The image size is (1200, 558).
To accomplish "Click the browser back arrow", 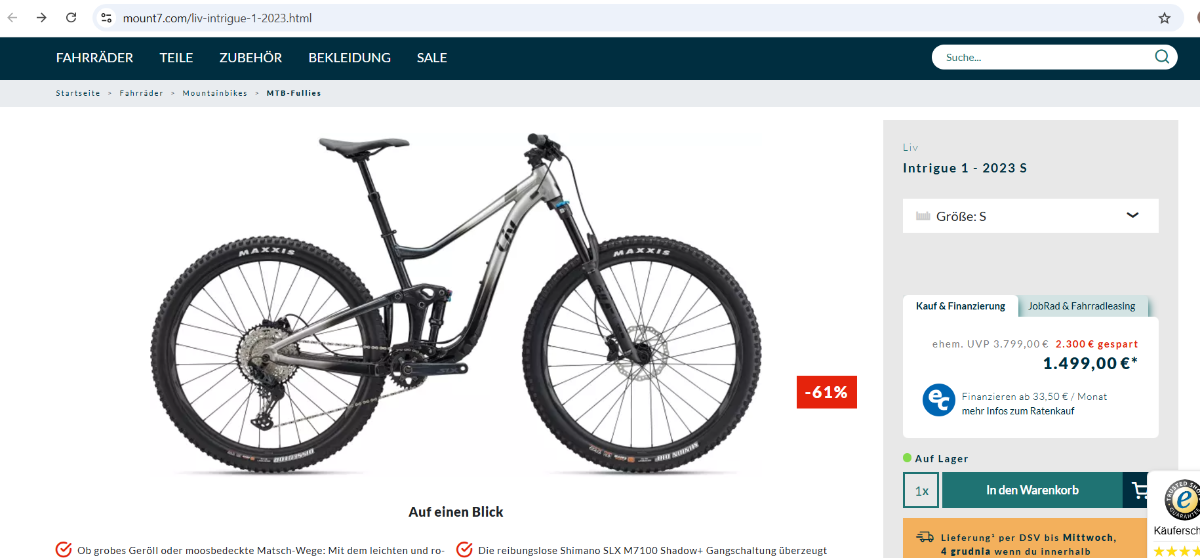I will (x=13, y=18).
